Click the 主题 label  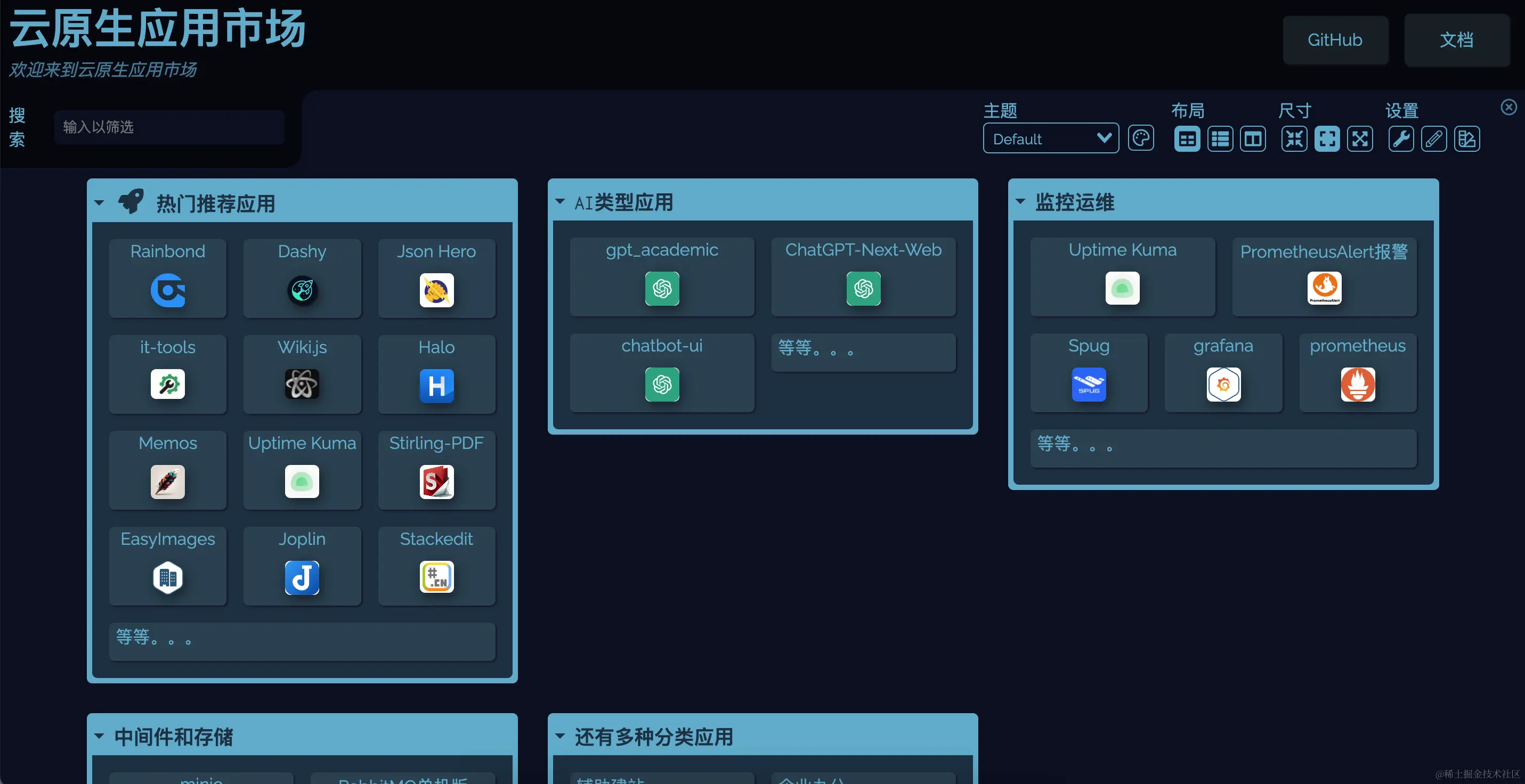pyautogui.click(x=1000, y=111)
